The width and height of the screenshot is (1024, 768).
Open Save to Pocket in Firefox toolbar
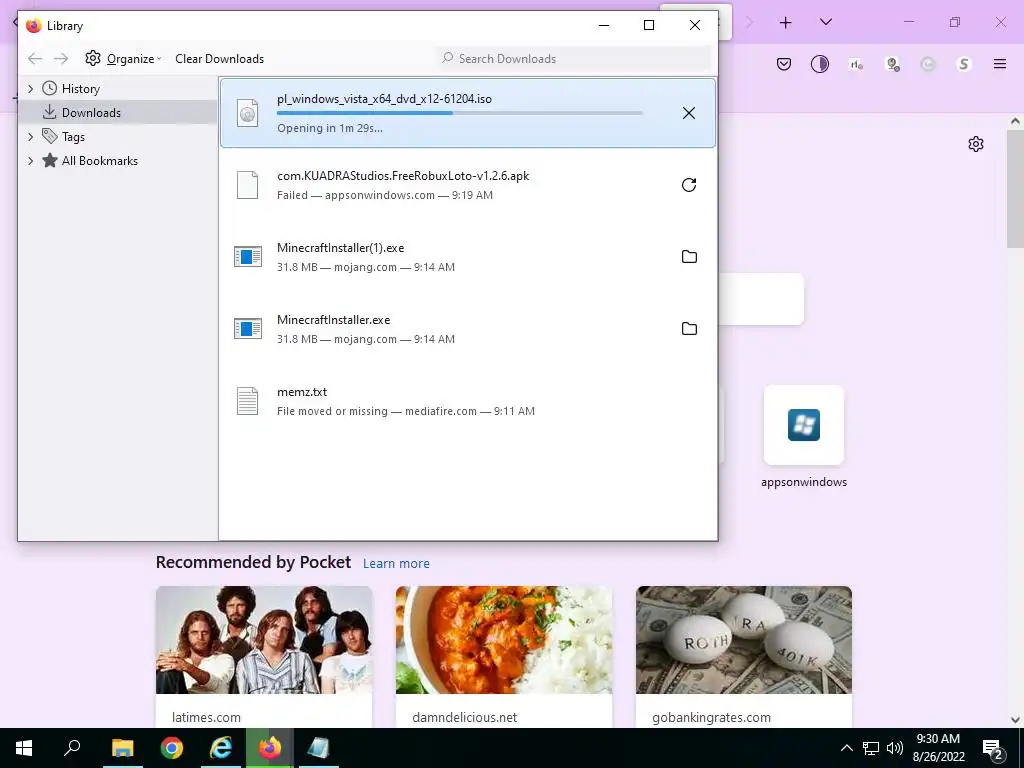784,63
